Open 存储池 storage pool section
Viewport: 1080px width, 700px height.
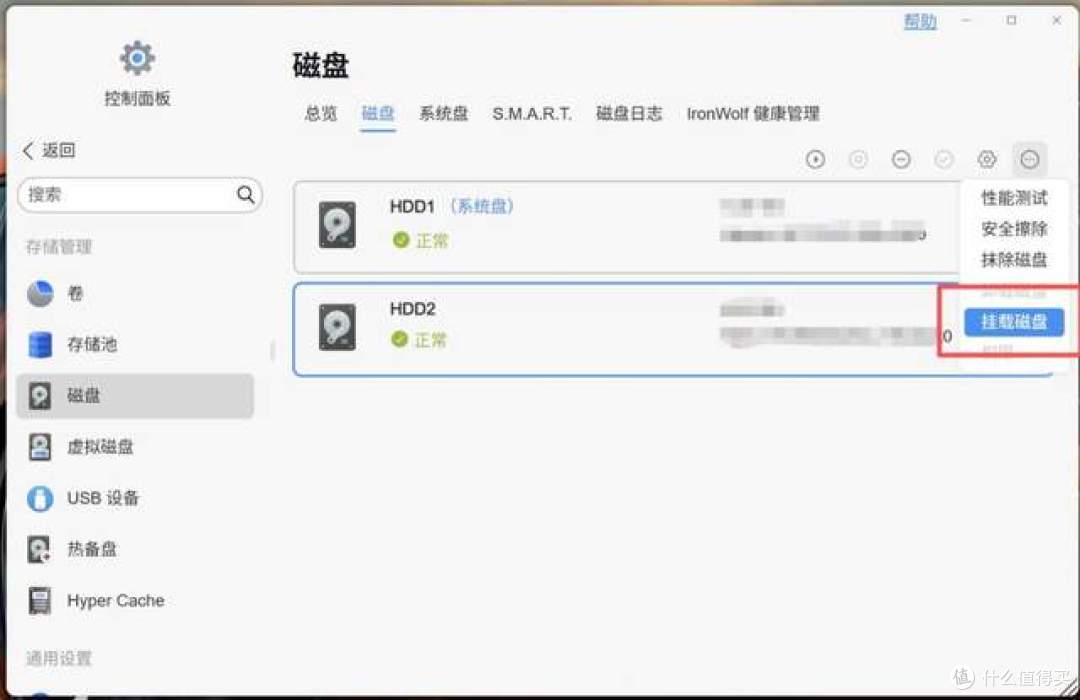(x=135, y=344)
